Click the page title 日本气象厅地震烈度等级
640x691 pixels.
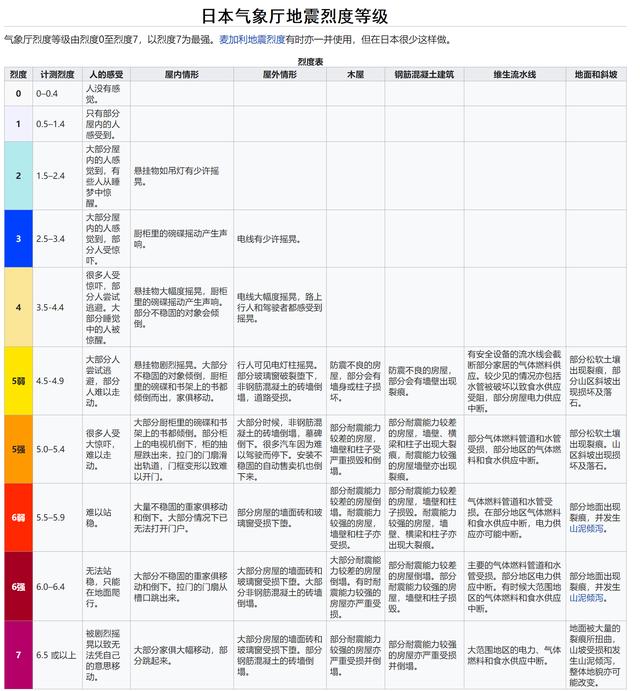click(x=294, y=16)
